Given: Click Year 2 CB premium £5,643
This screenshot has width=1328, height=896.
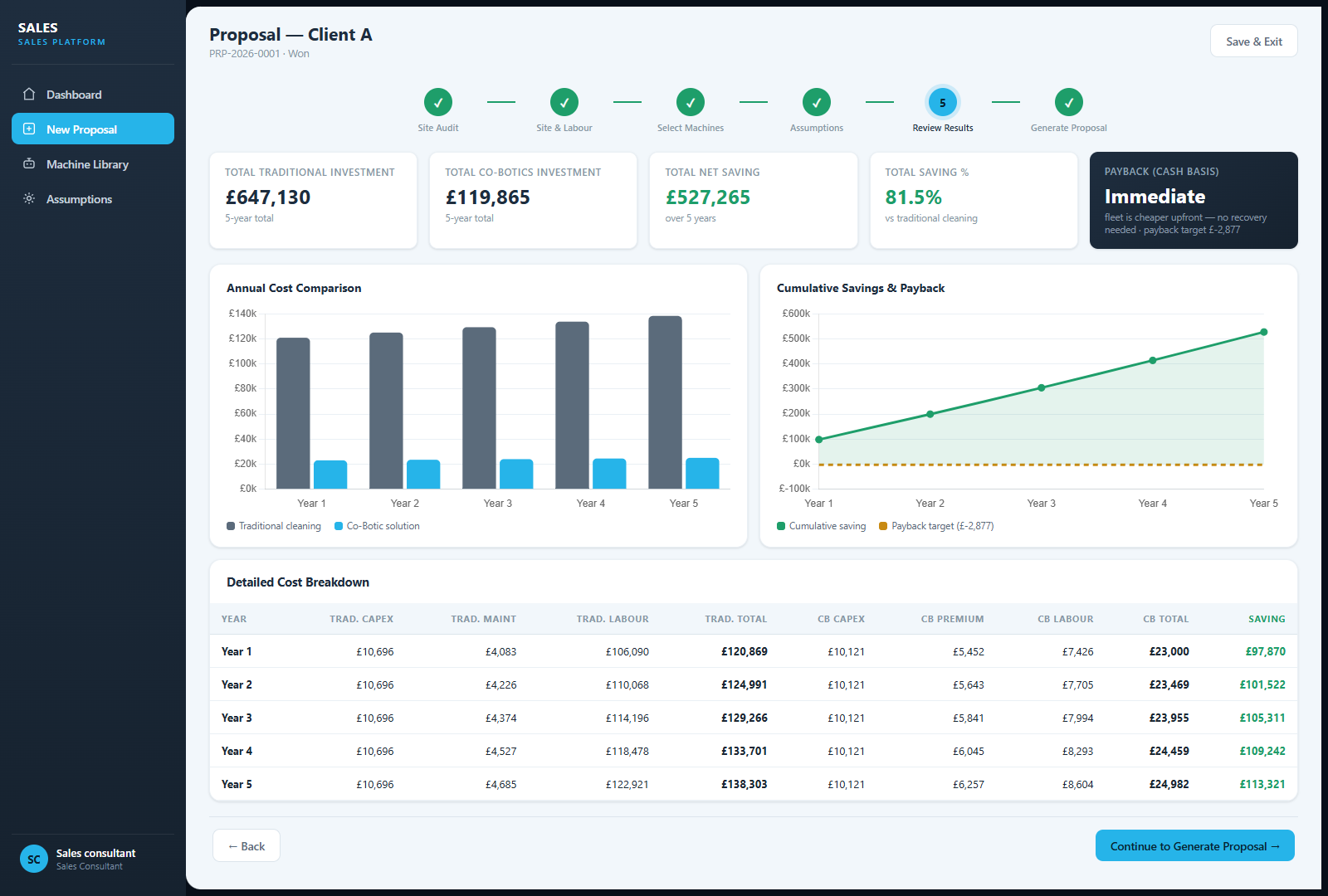Looking at the screenshot, I should click(x=969, y=684).
